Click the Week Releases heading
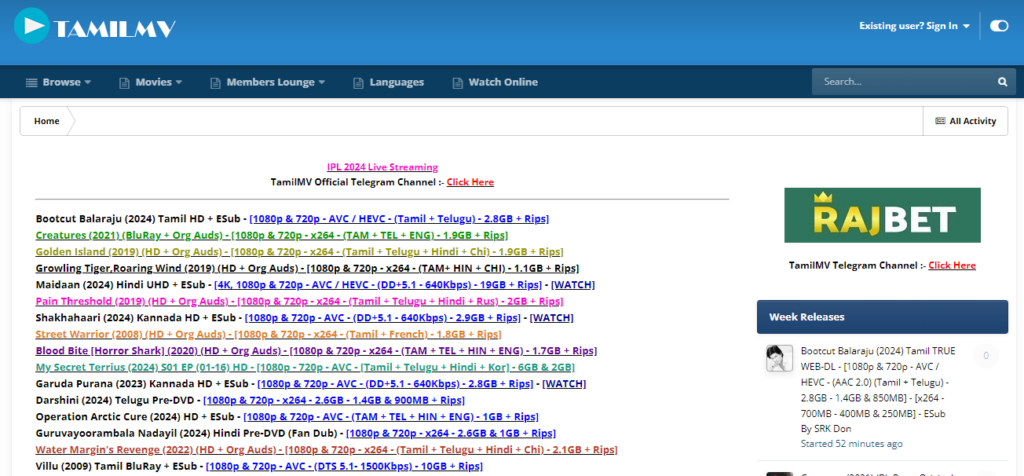This screenshot has width=1024, height=476. pyautogui.click(x=807, y=317)
